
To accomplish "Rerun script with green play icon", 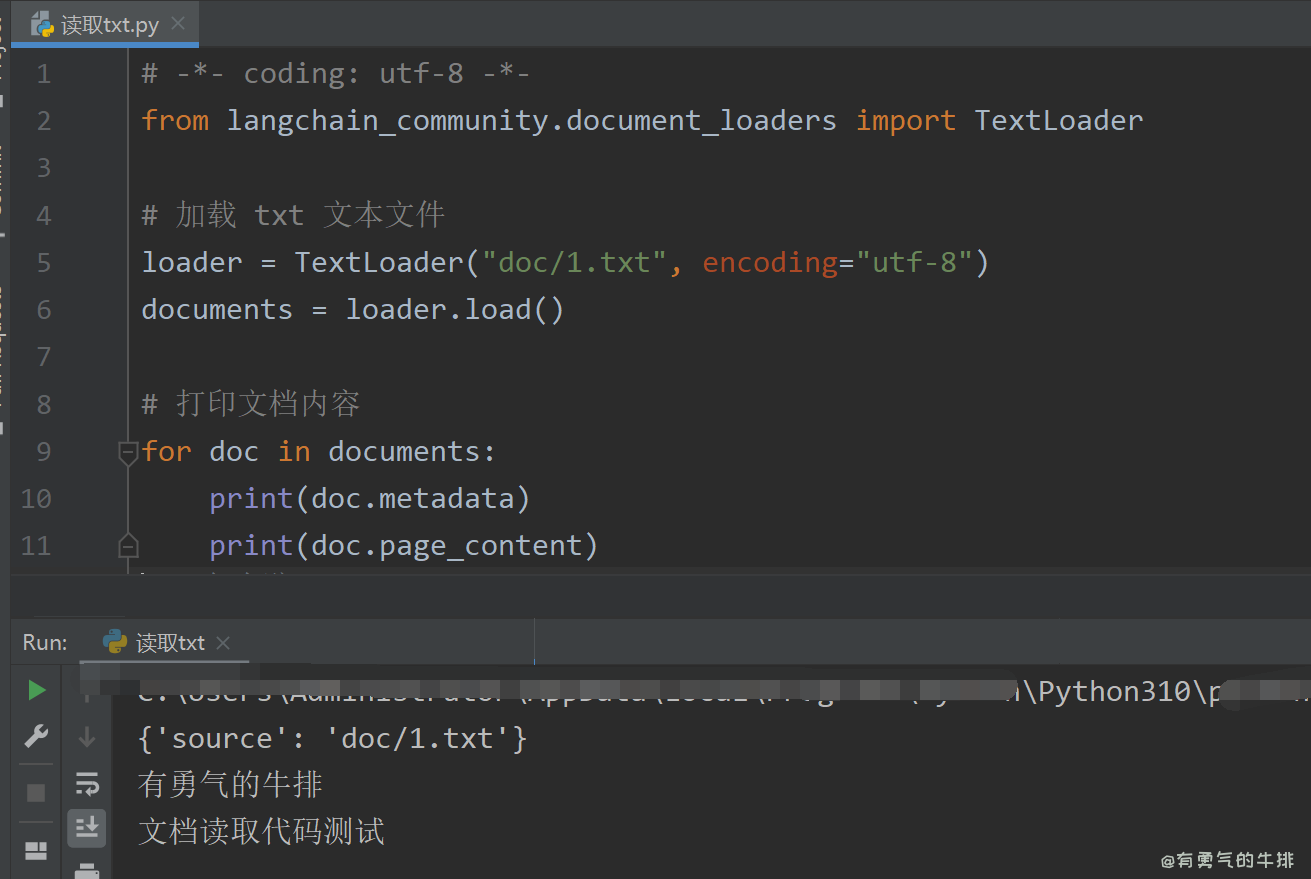I will coord(36,690).
